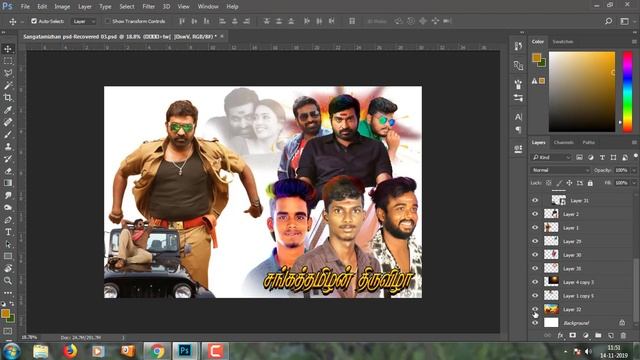Switch to the Channels tab

click(563, 142)
